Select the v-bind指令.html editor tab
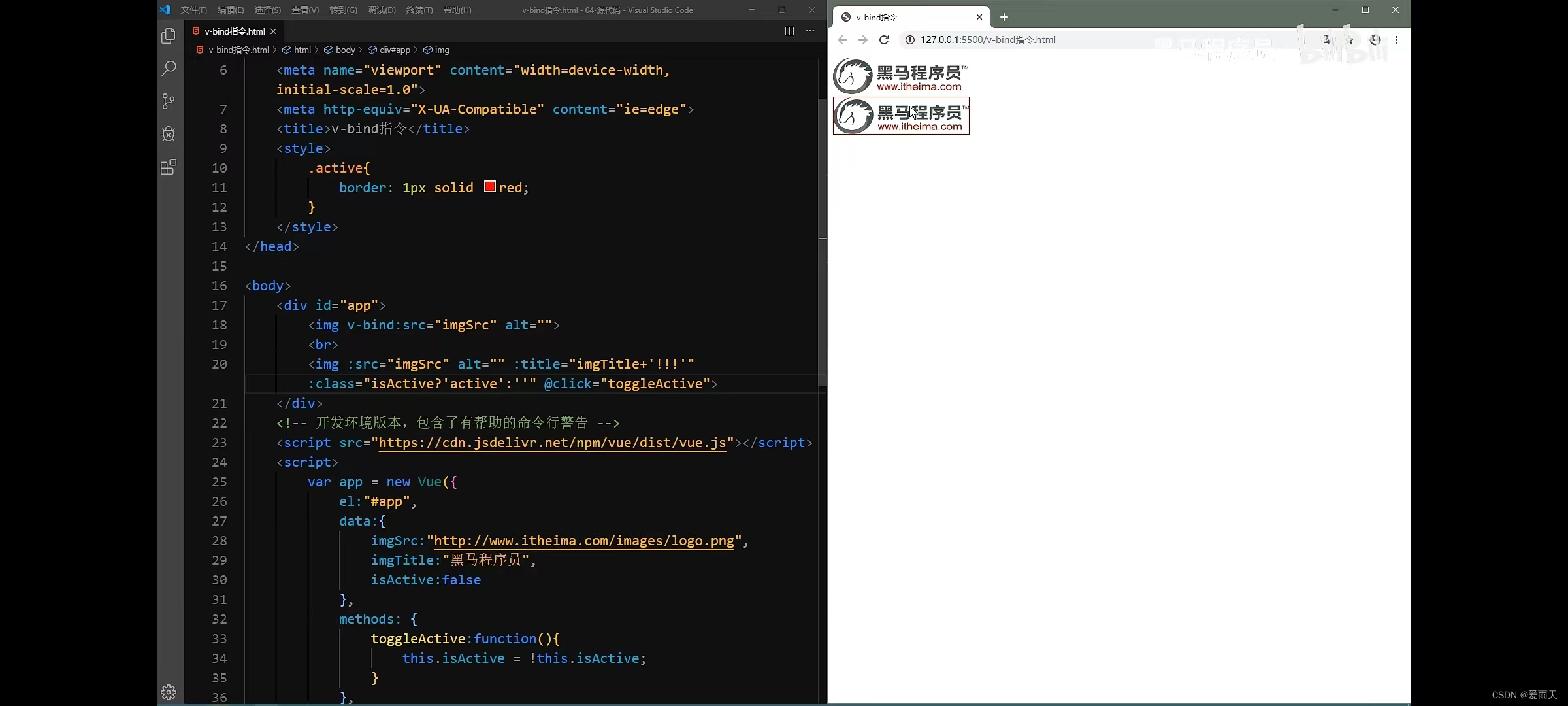This screenshot has height=706, width=1568. coord(234,31)
